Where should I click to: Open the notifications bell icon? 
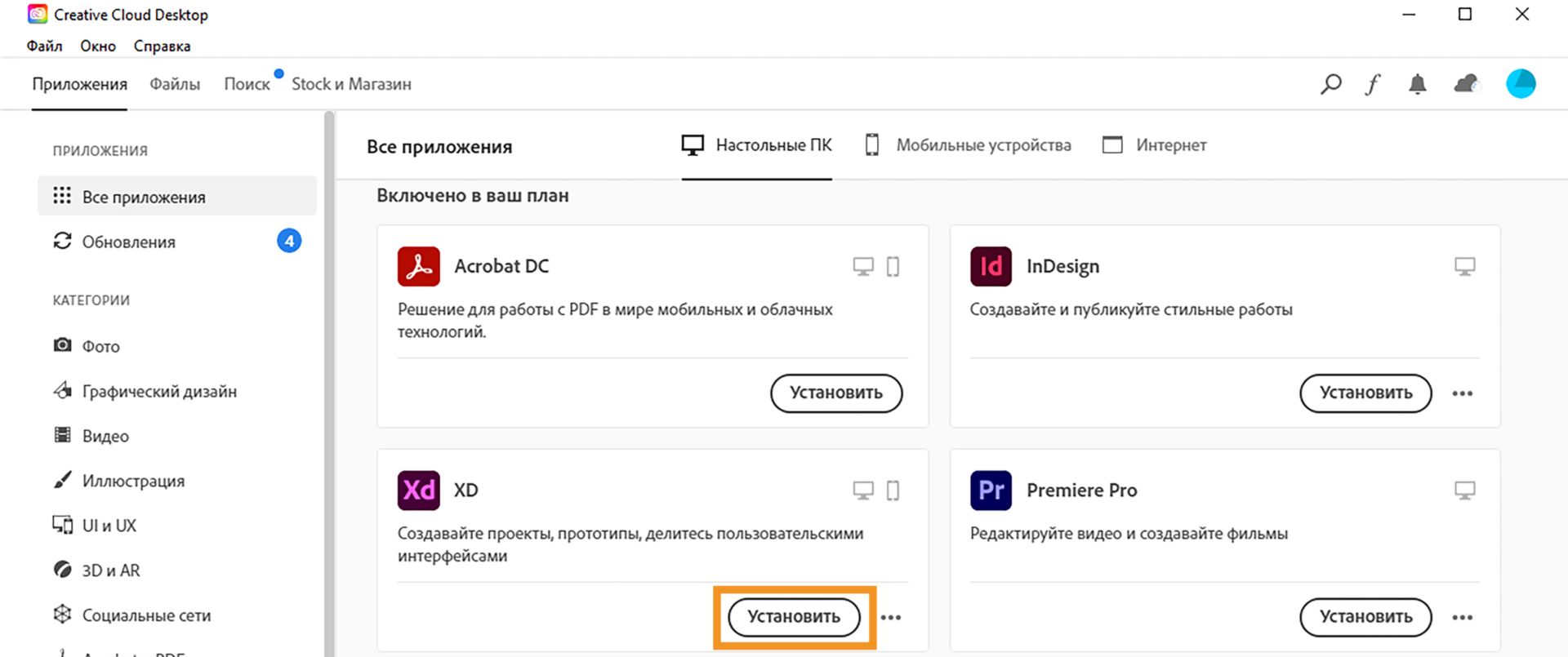(x=1418, y=84)
